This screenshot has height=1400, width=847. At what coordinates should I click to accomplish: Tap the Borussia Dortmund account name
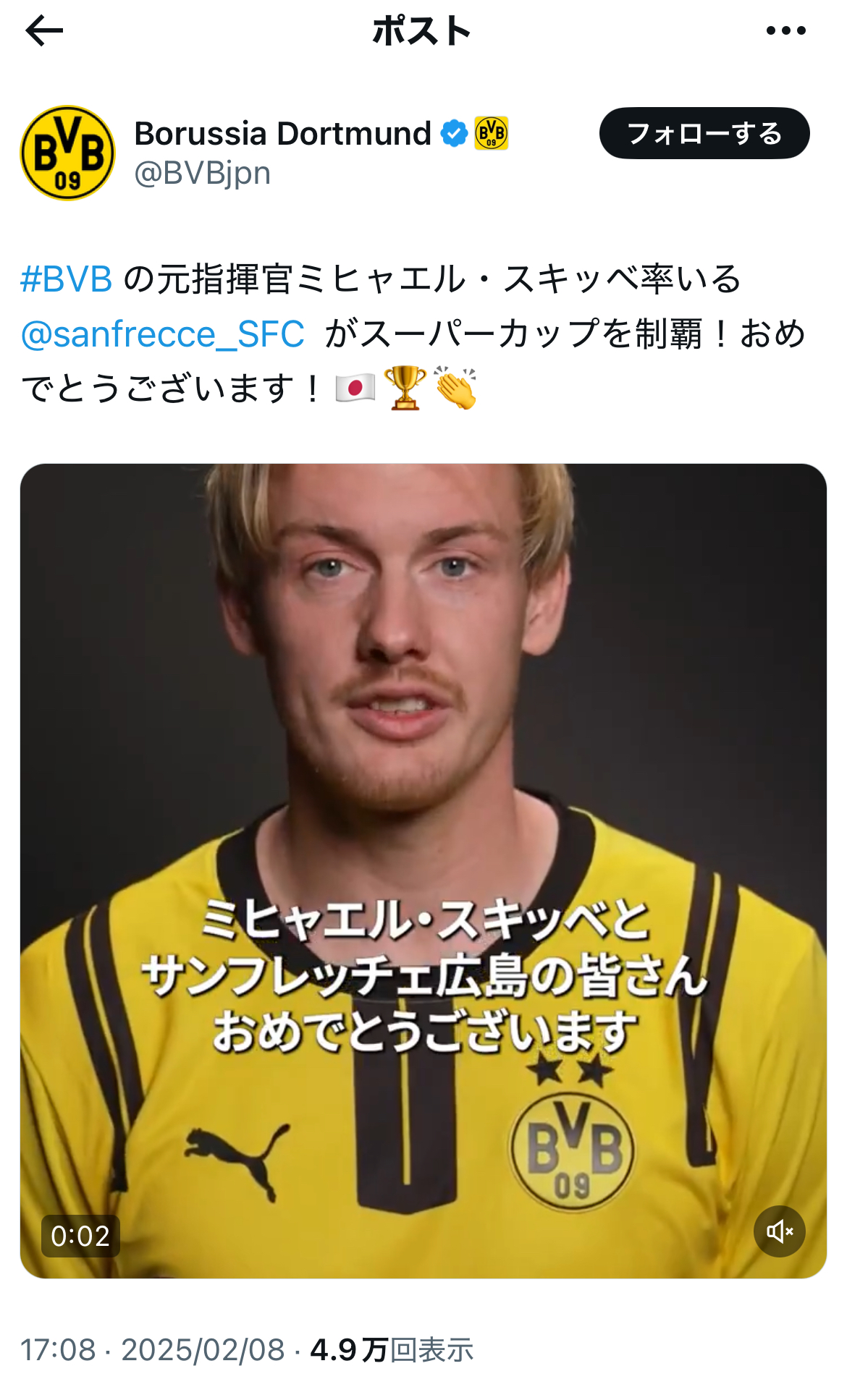(x=283, y=133)
